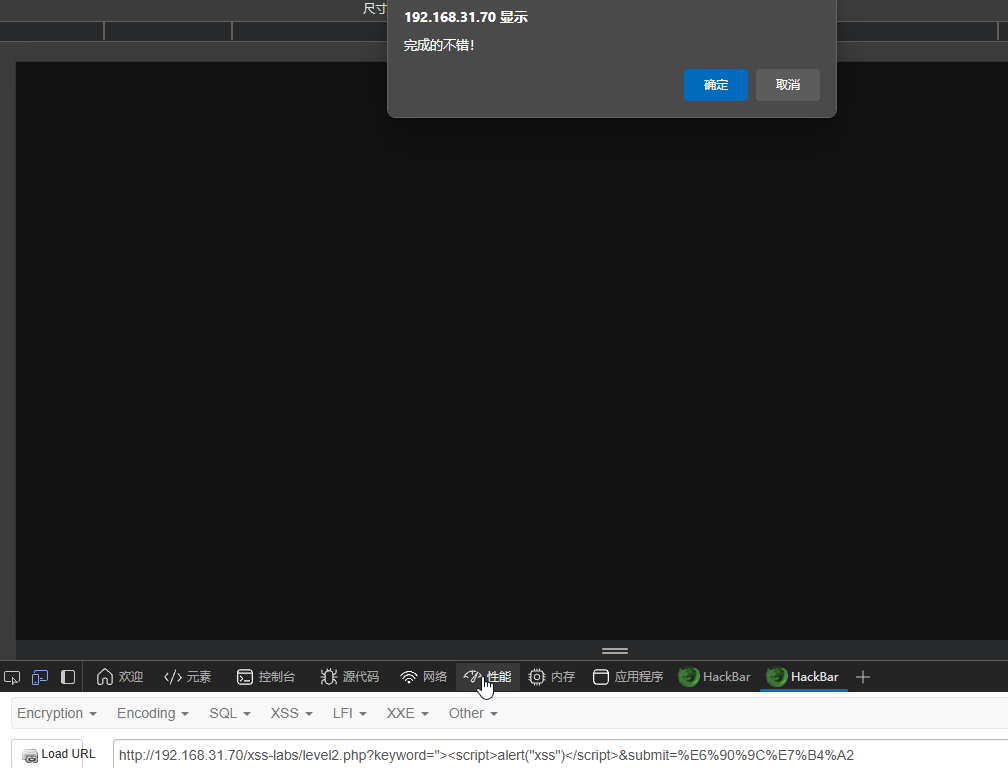The width and height of the screenshot is (1008, 768).
Task: Click the wifi icon for 网络
Action: [409, 677]
